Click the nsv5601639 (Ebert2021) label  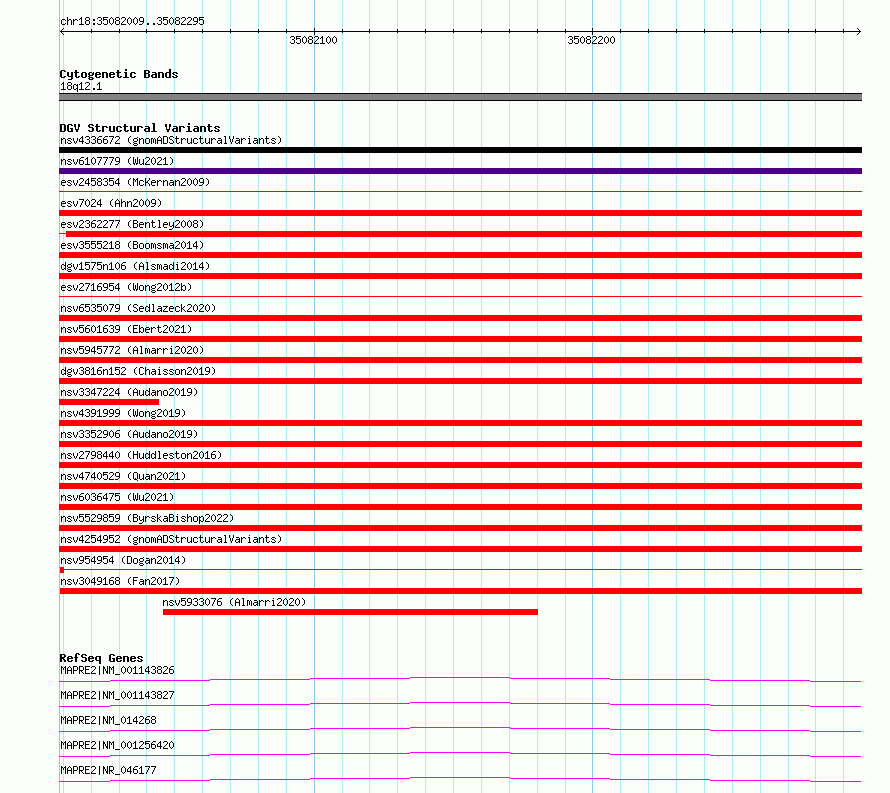[x=126, y=329]
